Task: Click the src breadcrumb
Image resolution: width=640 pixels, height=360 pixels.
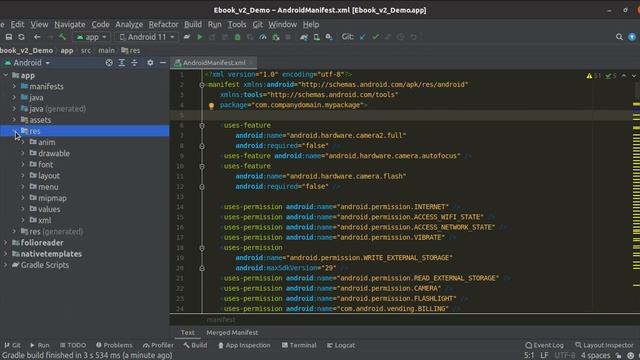Action: 86,51
